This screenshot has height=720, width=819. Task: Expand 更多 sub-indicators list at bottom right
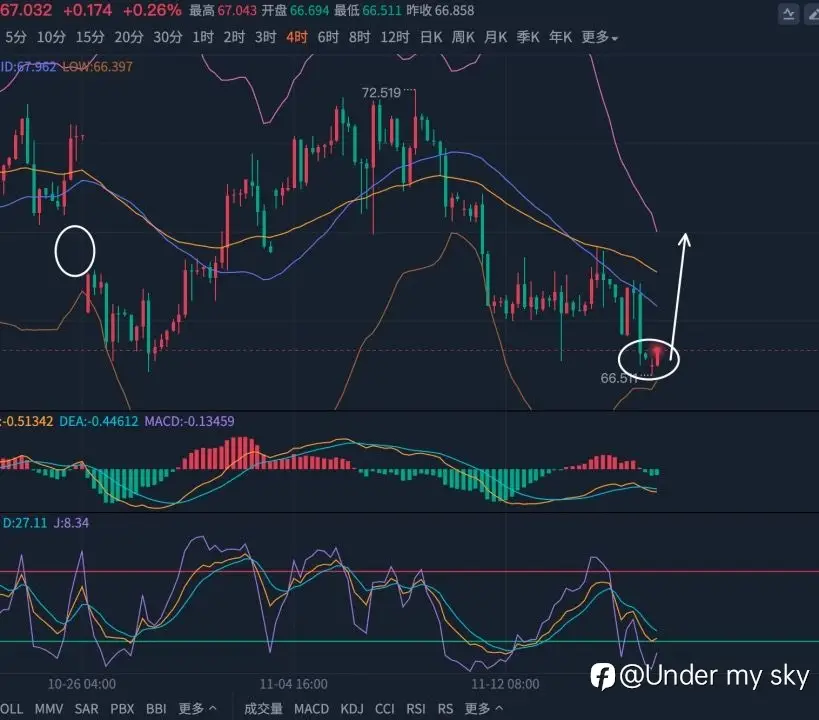coord(484,709)
